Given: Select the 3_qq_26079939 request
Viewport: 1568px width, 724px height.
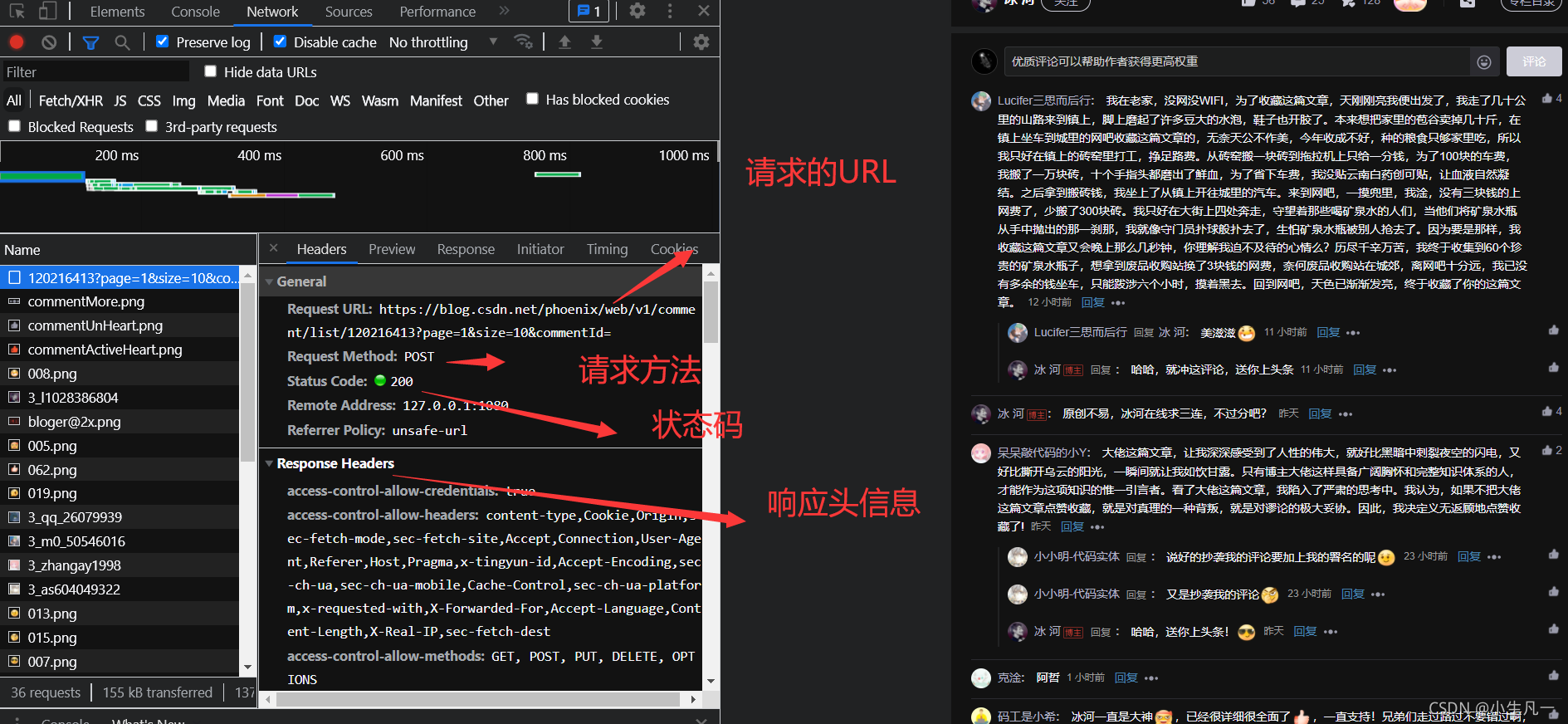Looking at the screenshot, I should (x=120, y=517).
